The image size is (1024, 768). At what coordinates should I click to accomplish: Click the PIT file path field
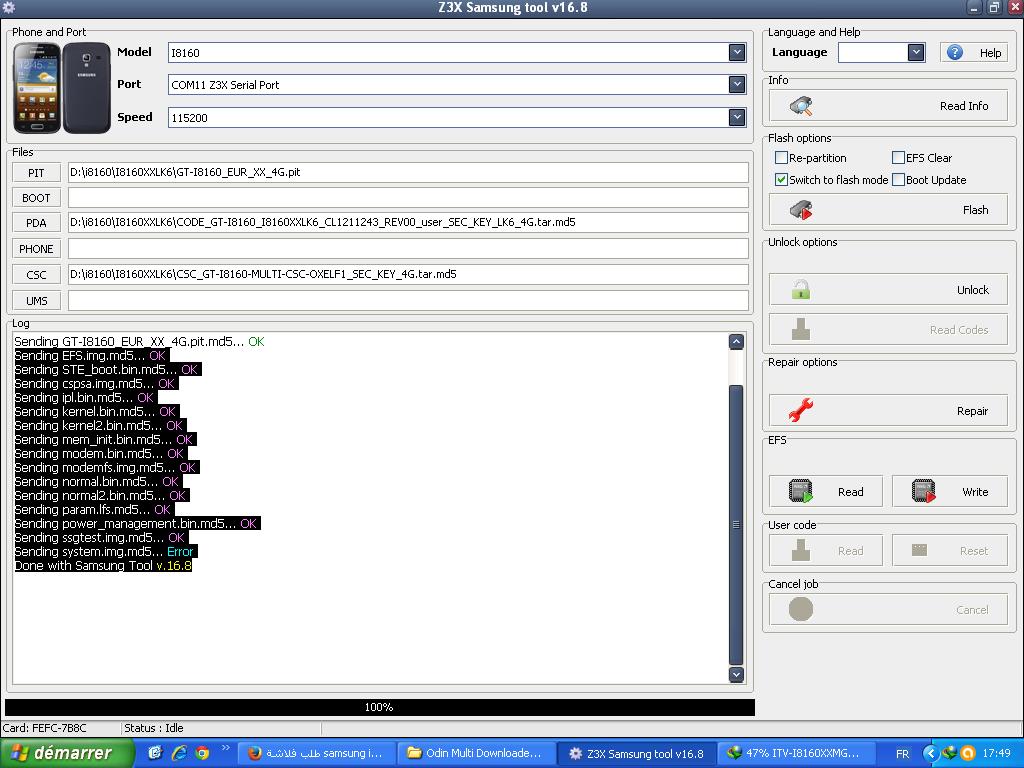click(408, 172)
